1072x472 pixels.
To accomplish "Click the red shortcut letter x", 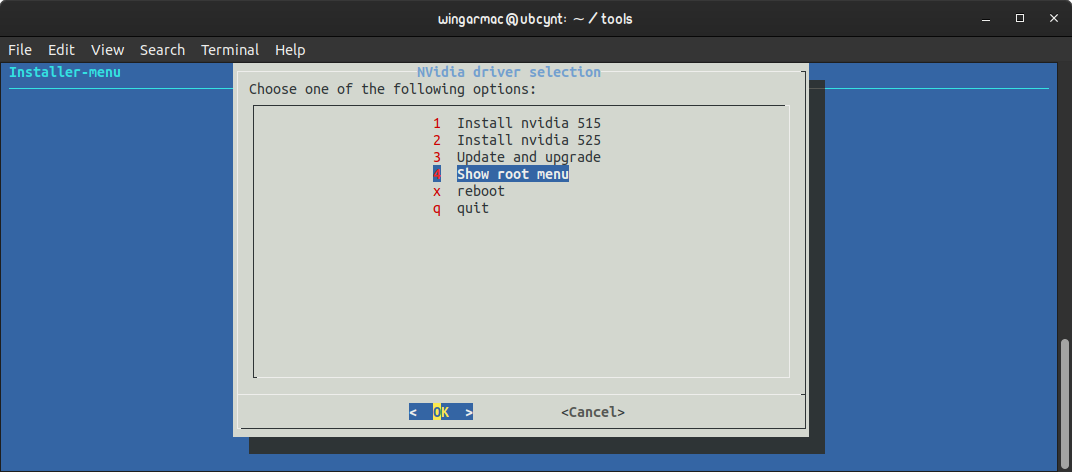I will click(437, 192).
